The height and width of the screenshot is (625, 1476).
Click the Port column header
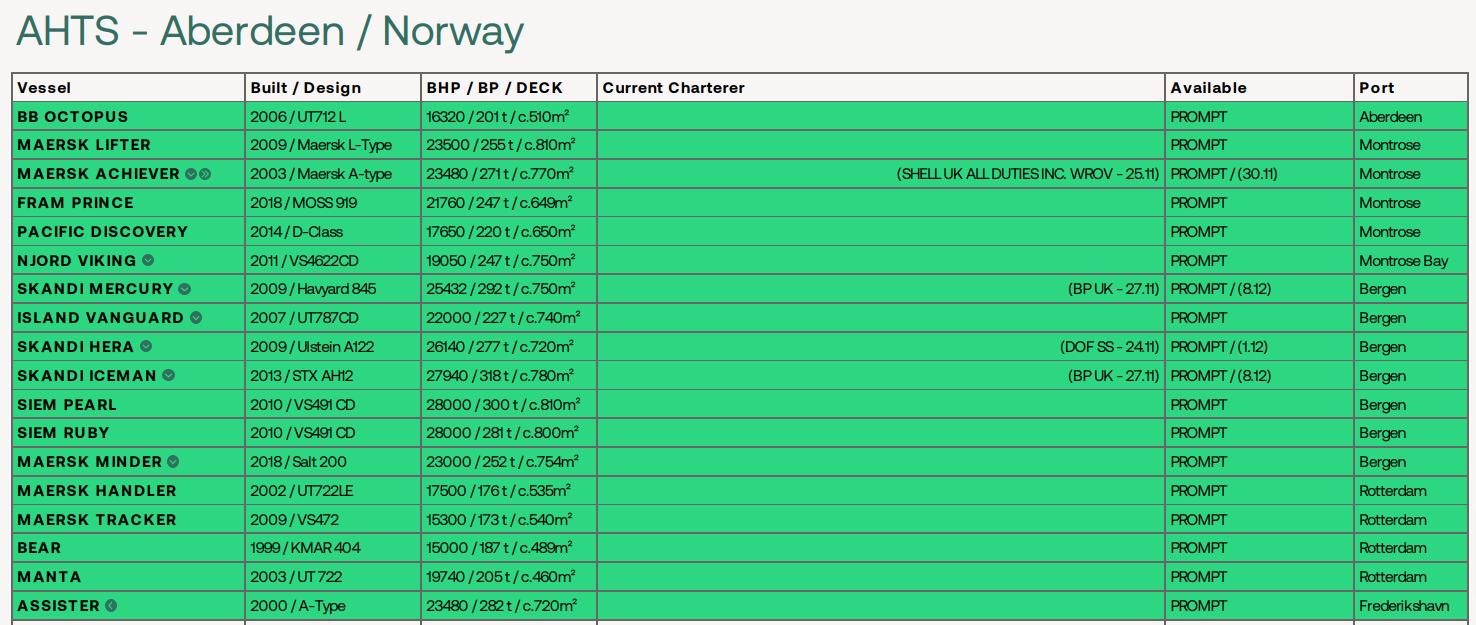tap(1378, 87)
